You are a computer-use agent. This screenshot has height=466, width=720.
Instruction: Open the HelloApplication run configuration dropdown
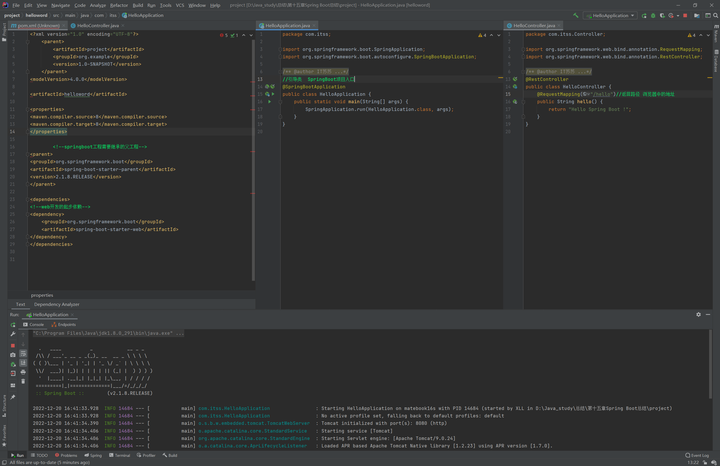[x=612, y=16]
